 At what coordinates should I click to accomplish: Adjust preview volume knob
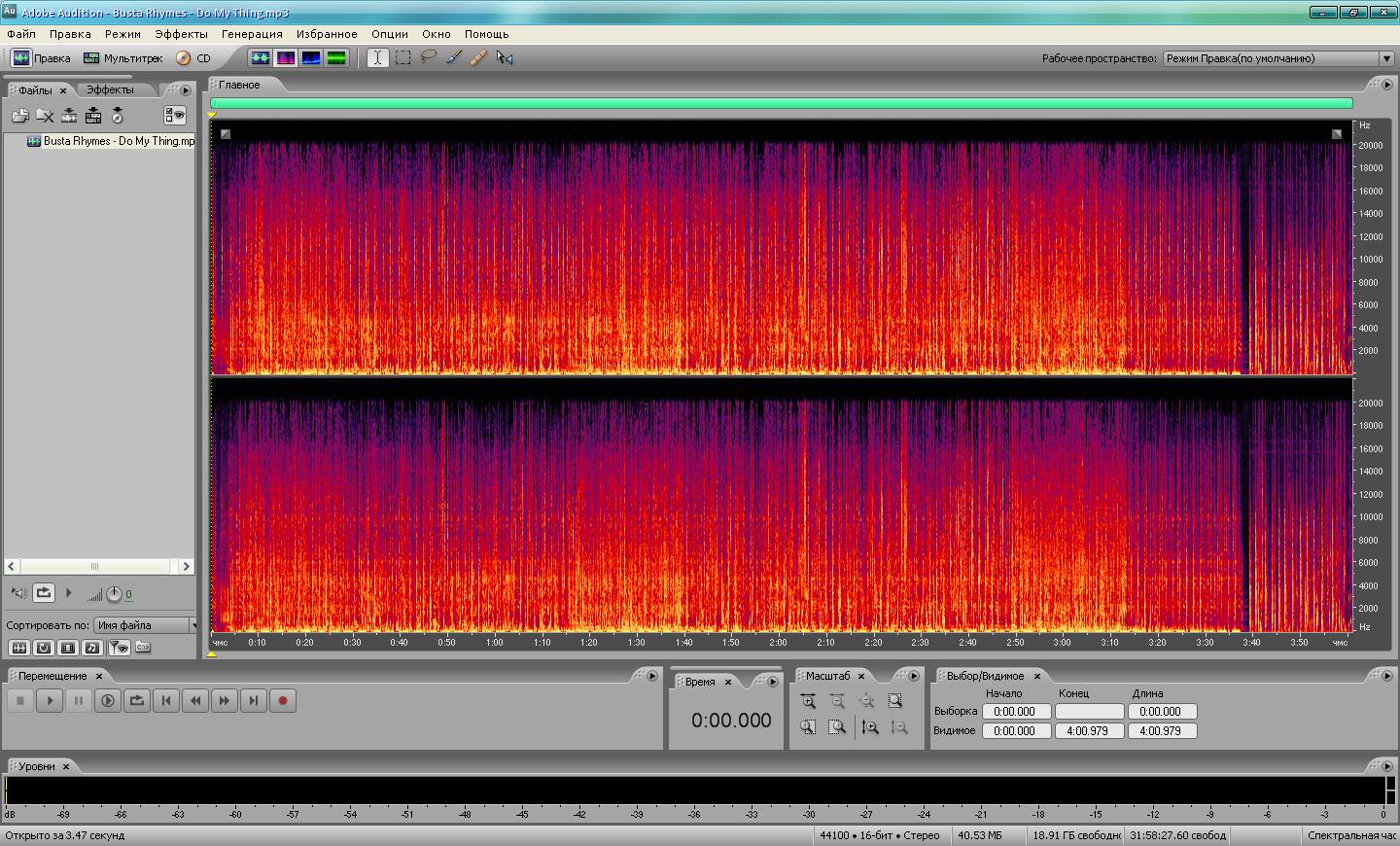(x=114, y=594)
